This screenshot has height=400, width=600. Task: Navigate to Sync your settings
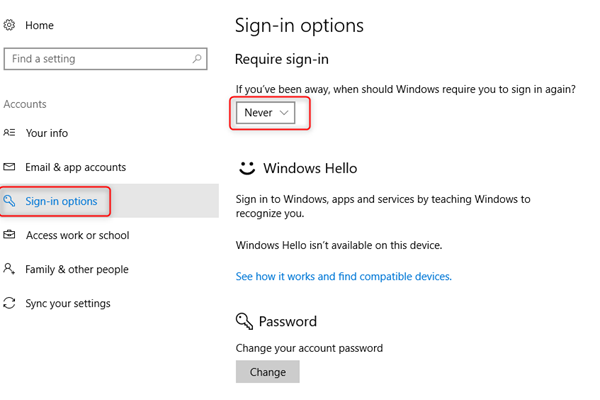[x=68, y=303]
